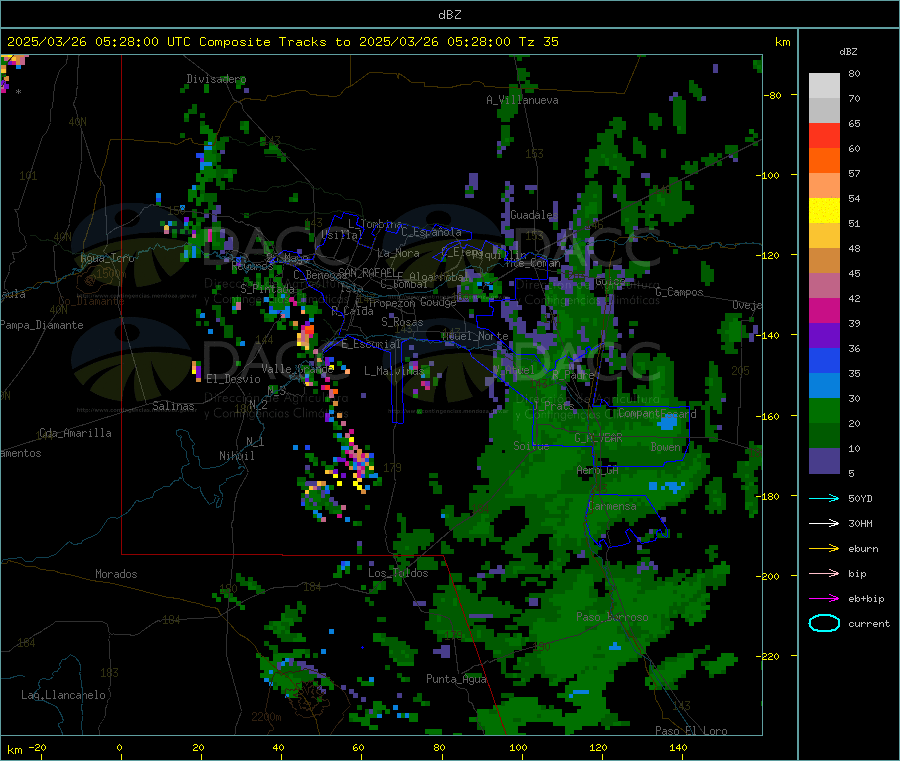Click the Guadales map label
The image size is (900, 761).
pos(534,215)
